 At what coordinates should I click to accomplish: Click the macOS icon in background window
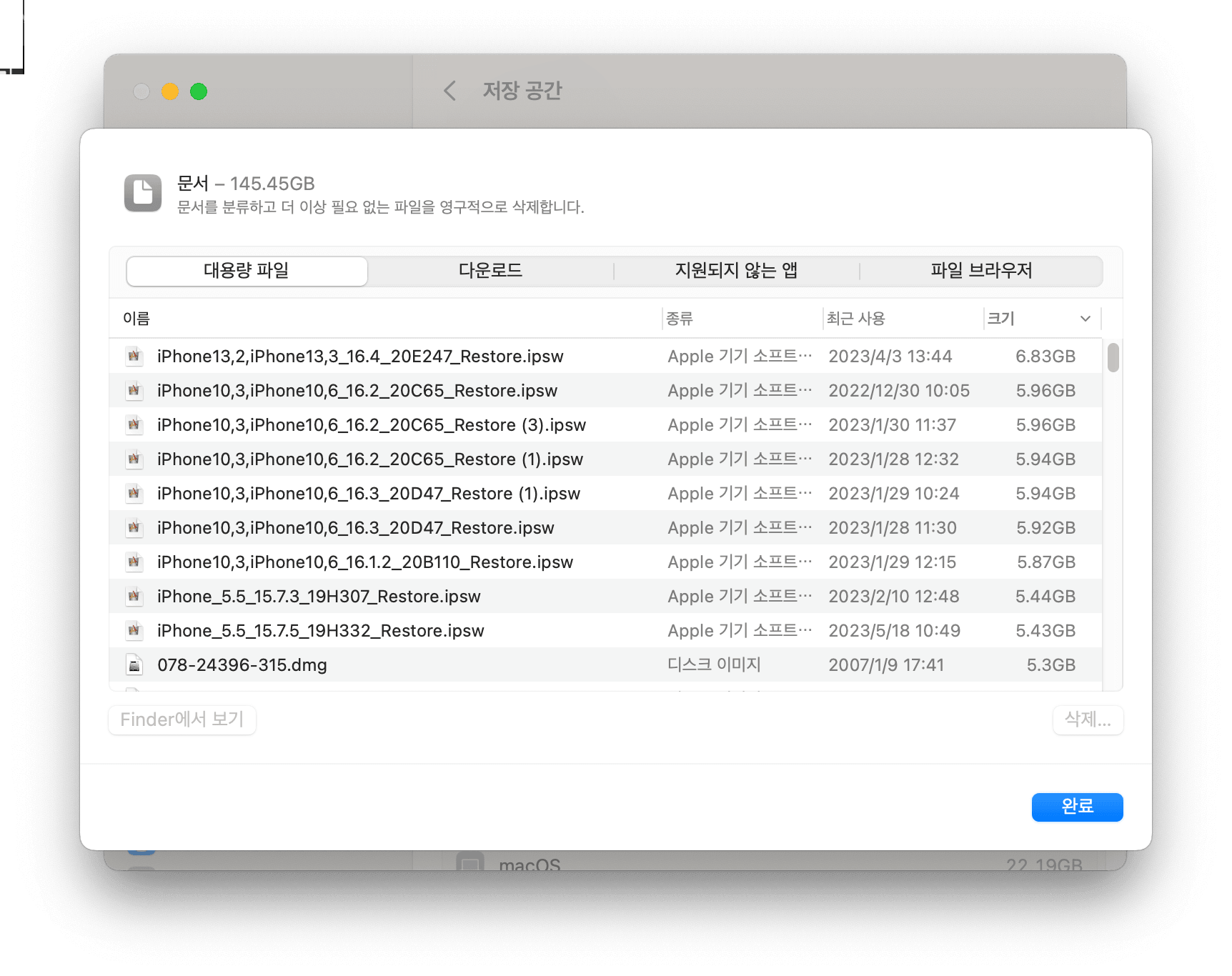(470, 862)
